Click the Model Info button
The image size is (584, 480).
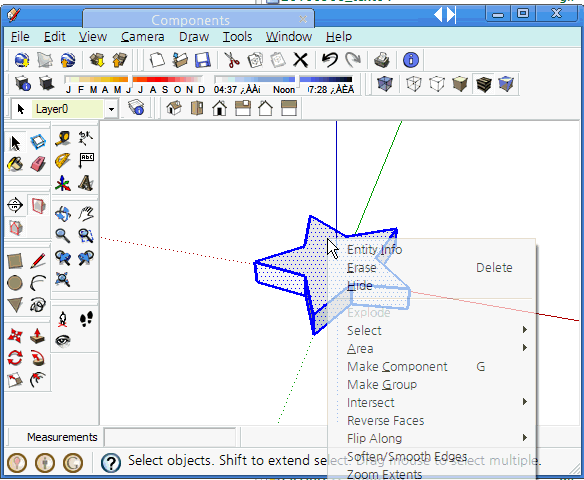pos(411,60)
